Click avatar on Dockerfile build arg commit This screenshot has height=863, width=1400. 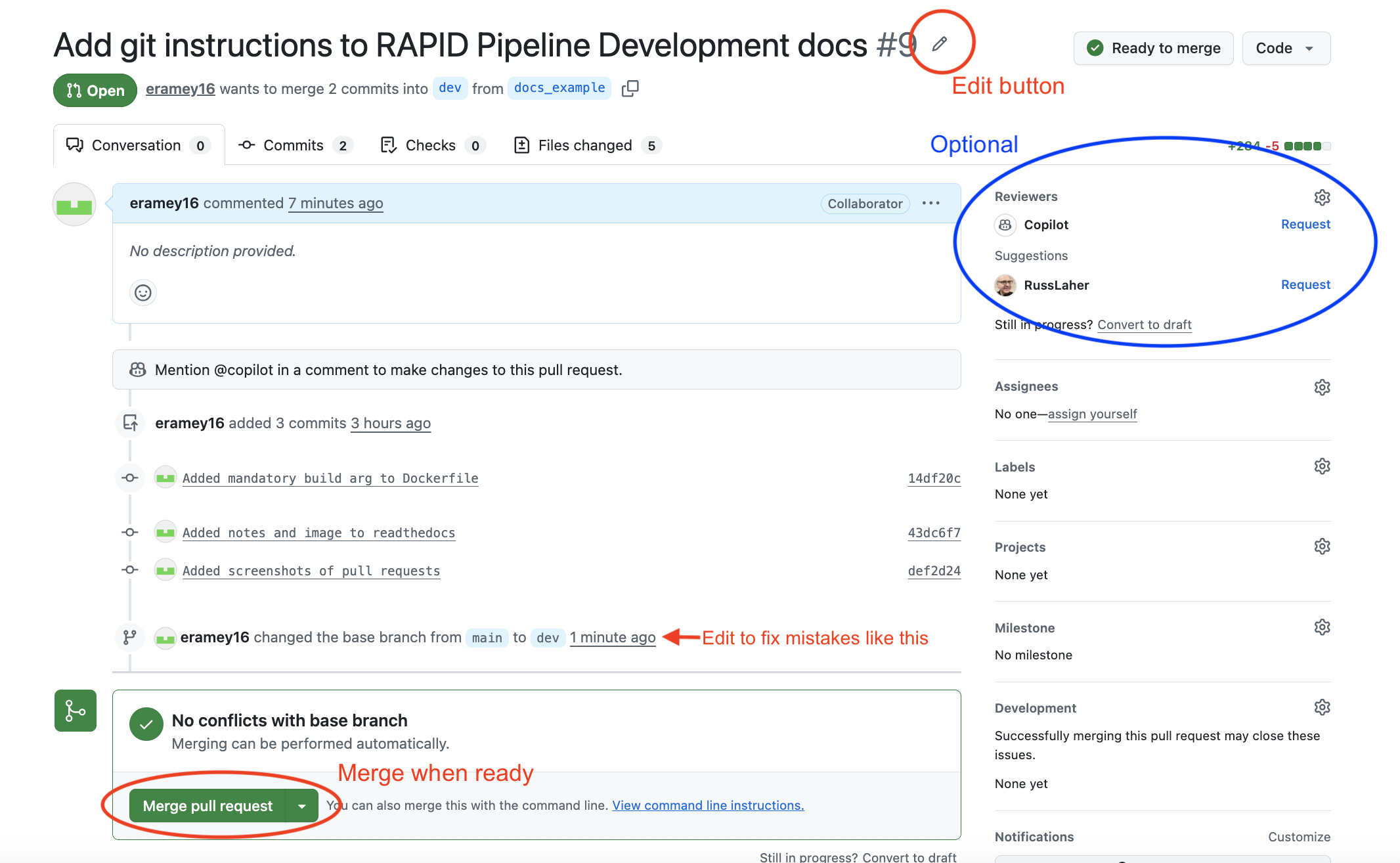(x=165, y=477)
